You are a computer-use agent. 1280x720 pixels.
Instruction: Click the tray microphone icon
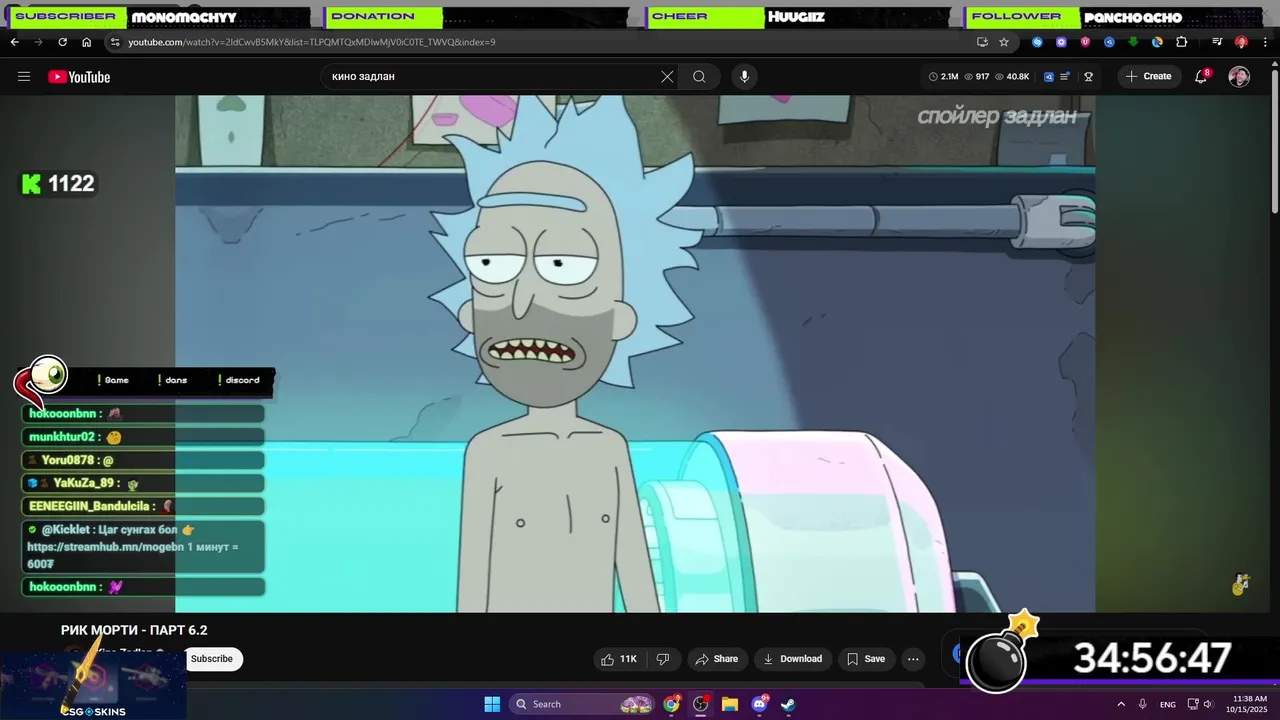[x=1142, y=704]
